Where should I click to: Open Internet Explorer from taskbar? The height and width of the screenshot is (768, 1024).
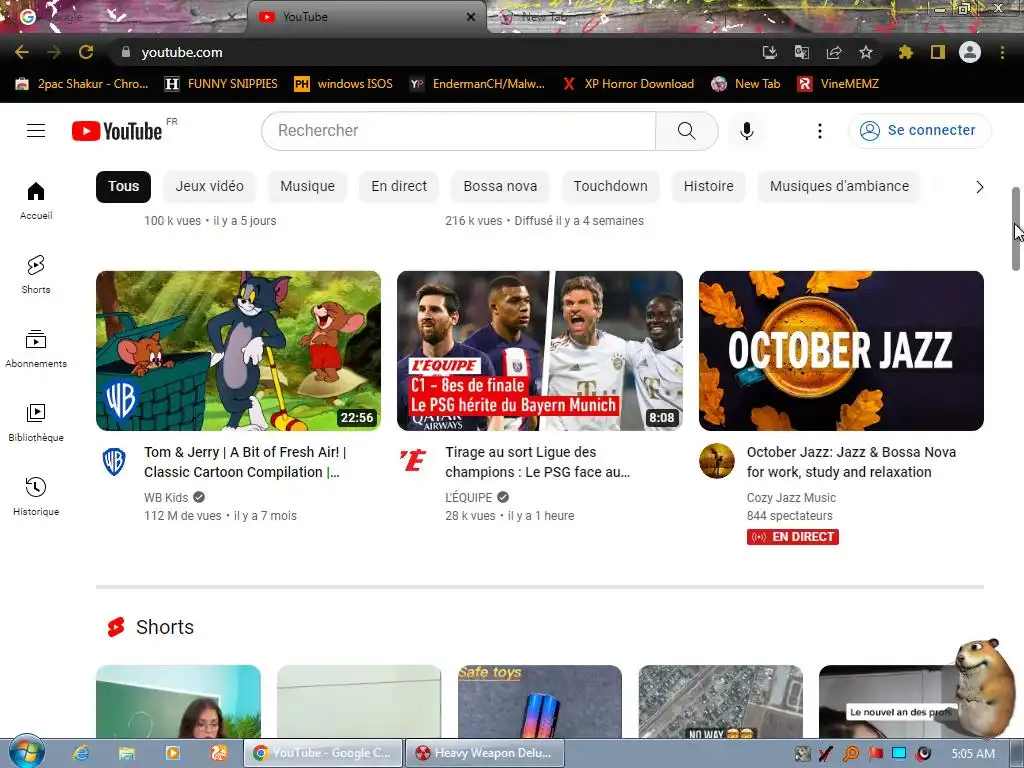[x=80, y=753]
